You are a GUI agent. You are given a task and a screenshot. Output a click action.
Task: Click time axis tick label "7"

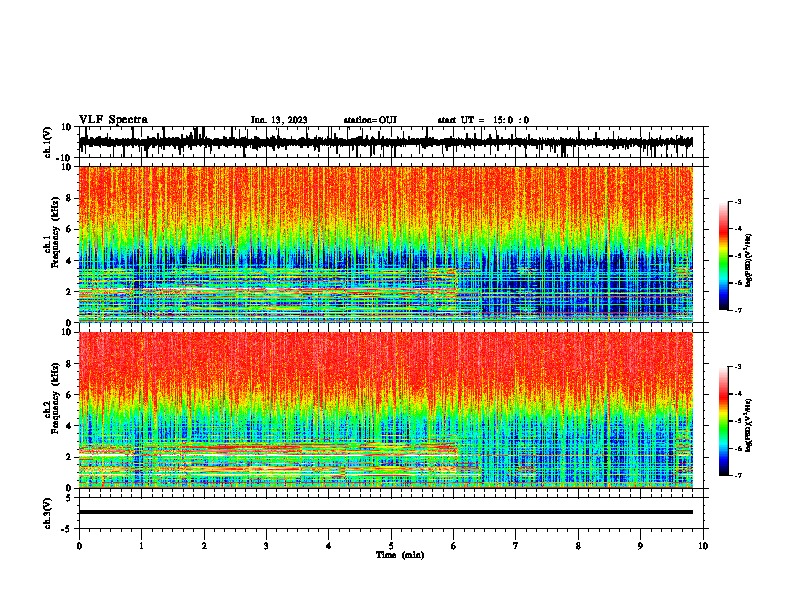516,546
